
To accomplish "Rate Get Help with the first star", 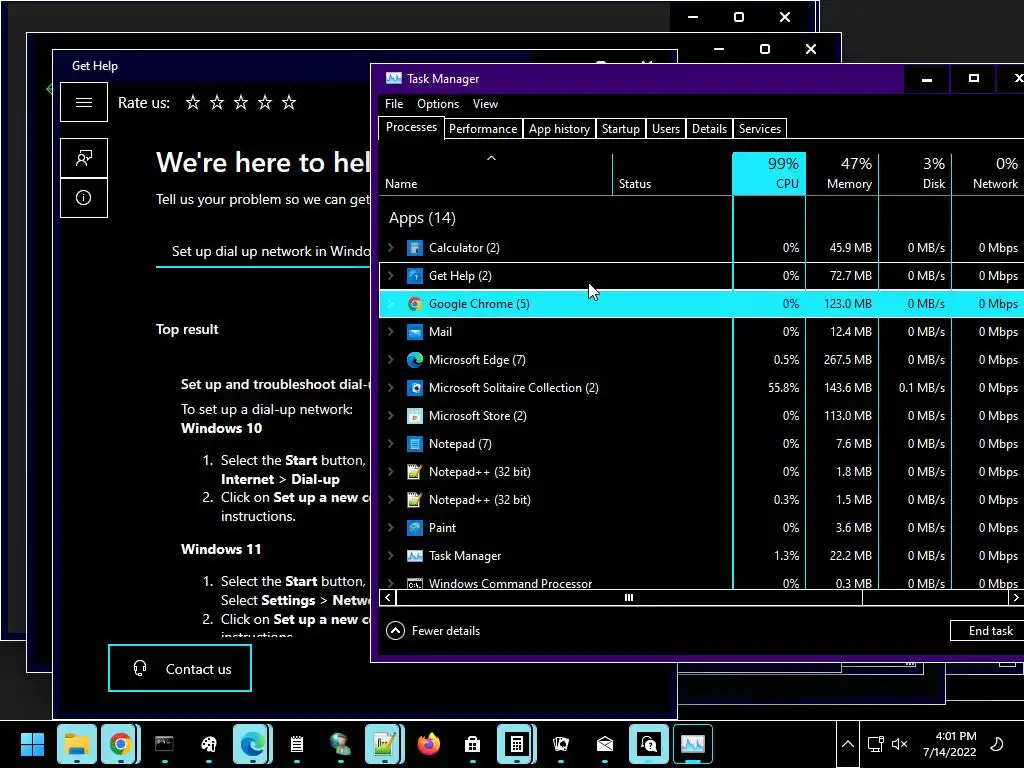I will point(193,103).
